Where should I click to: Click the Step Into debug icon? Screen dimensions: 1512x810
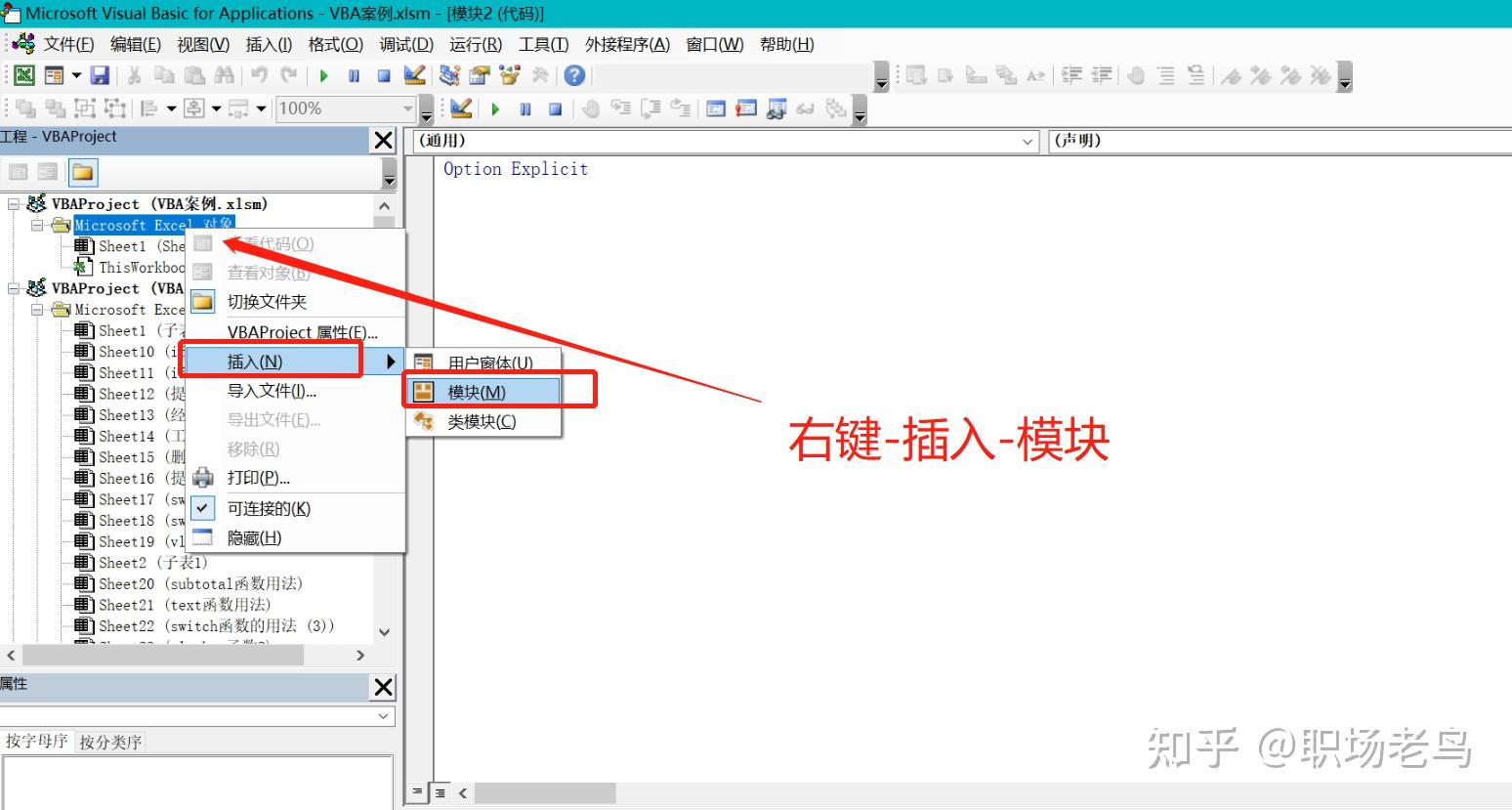620,109
